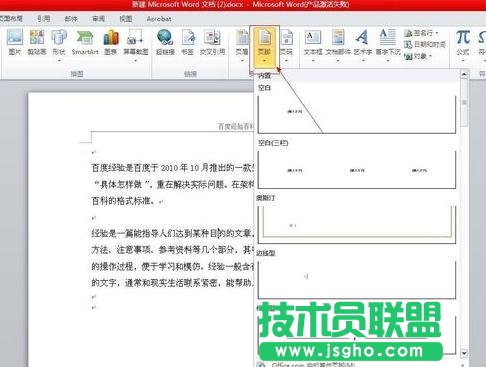Viewport: 486px width, 367px height.
Task: Expand the 公式 equation dropdown arrow
Action: [463, 61]
